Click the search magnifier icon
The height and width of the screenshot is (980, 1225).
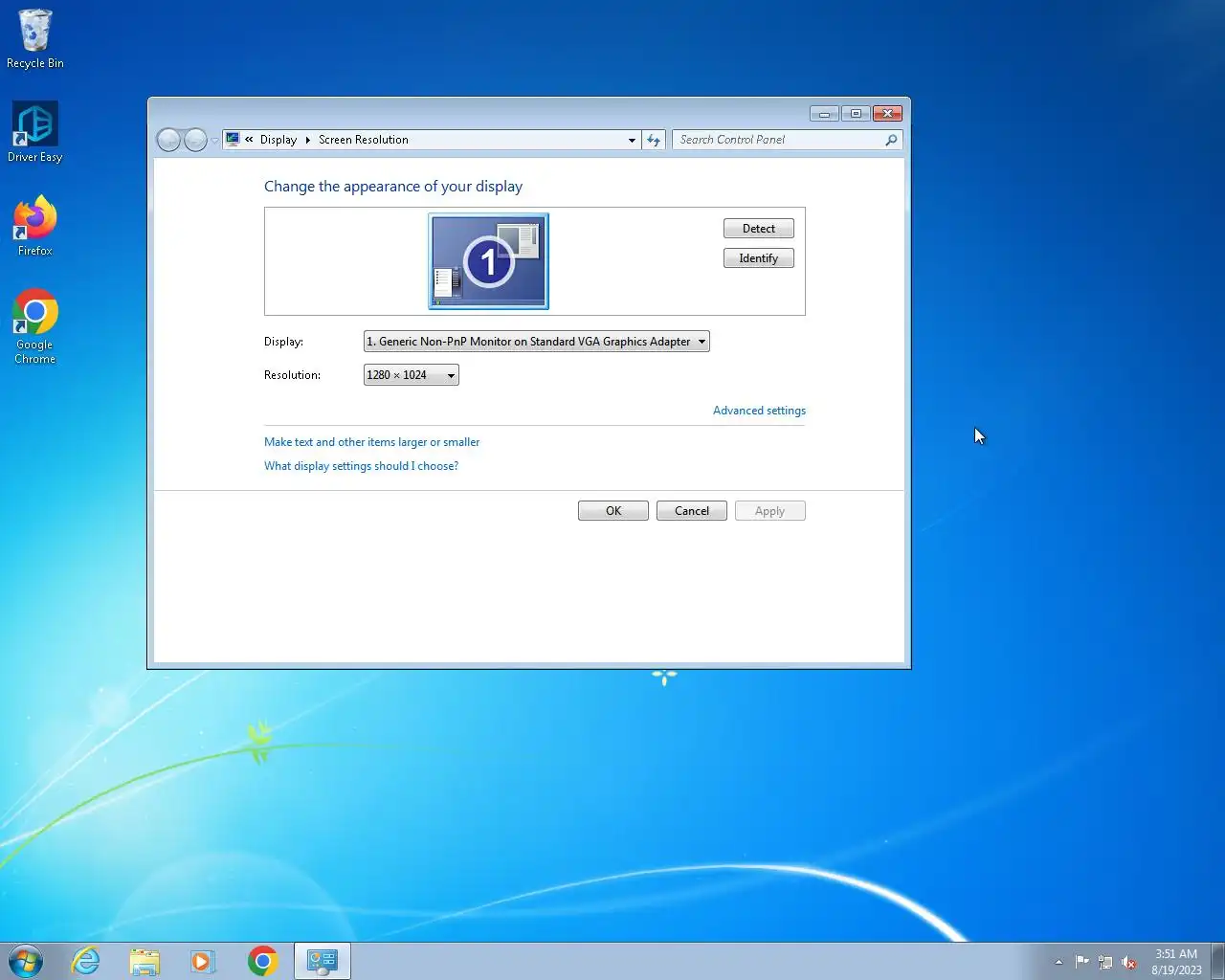[x=891, y=140]
